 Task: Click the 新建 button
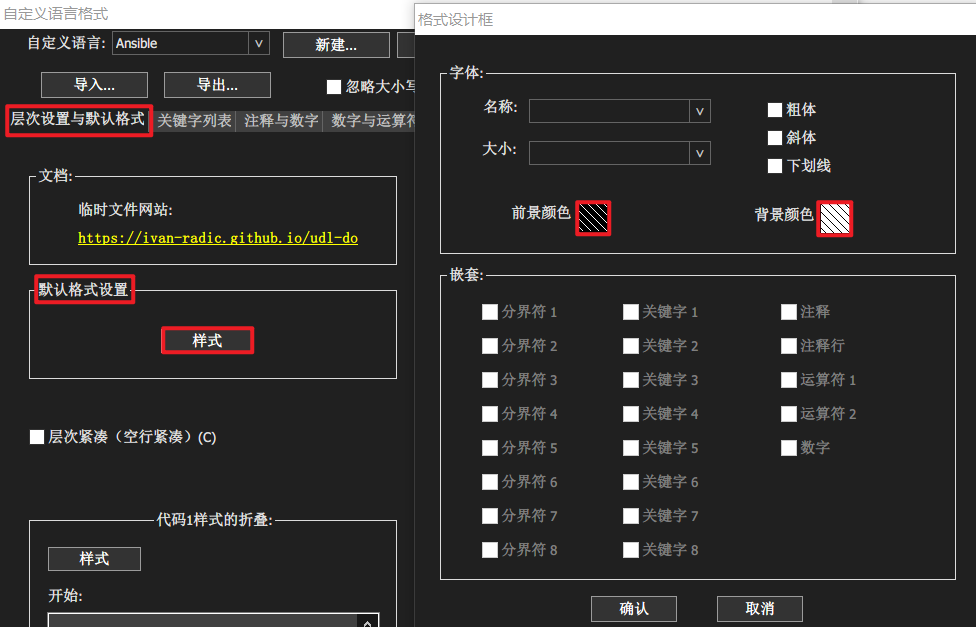point(336,44)
